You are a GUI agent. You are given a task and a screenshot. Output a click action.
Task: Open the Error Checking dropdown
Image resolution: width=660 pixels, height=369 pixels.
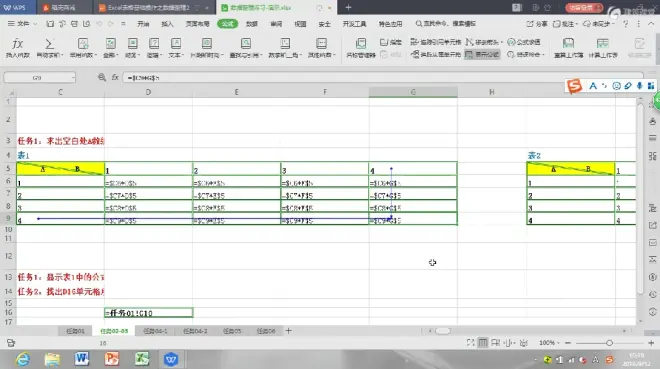coord(526,54)
